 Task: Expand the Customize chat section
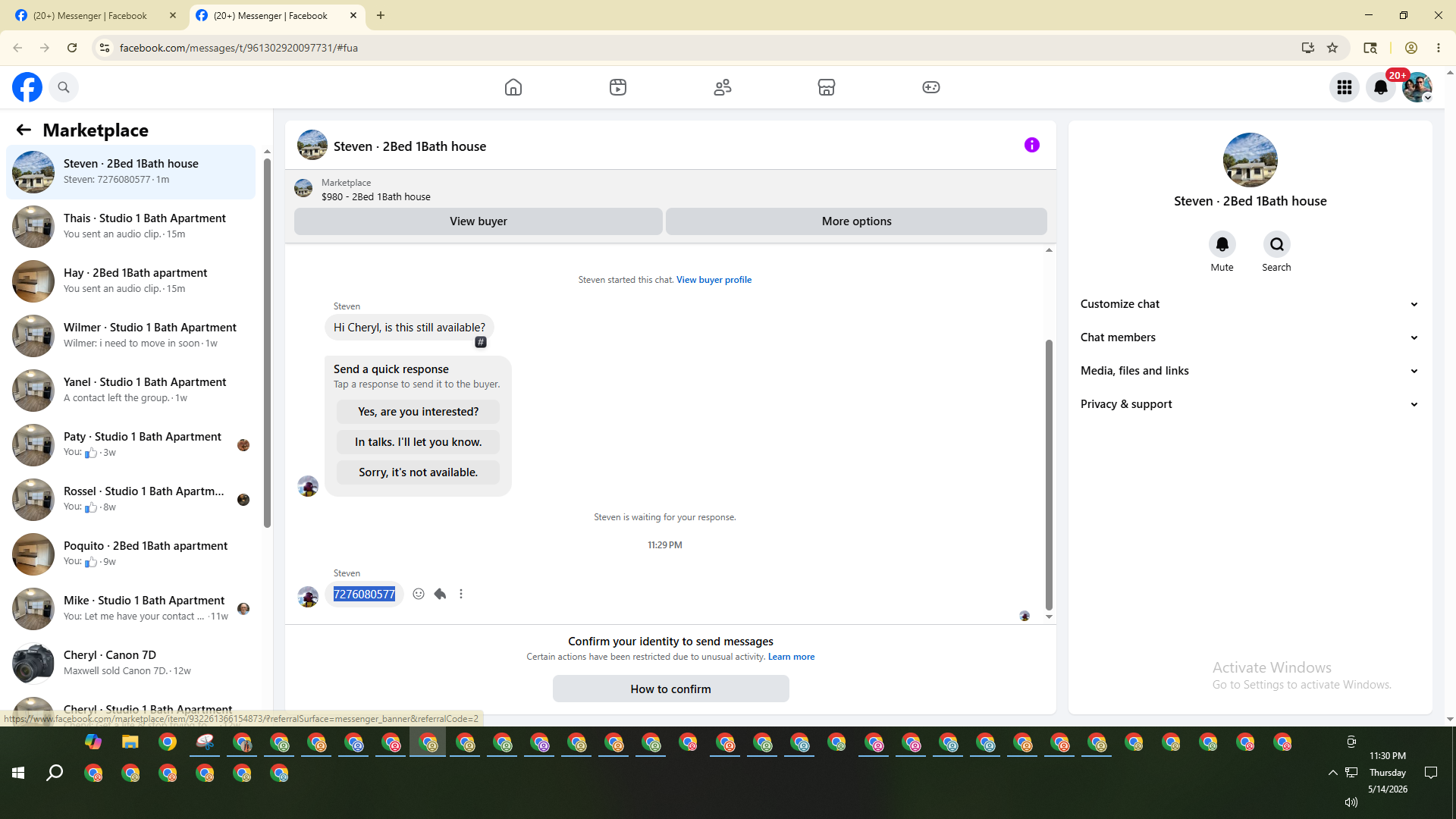1250,304
